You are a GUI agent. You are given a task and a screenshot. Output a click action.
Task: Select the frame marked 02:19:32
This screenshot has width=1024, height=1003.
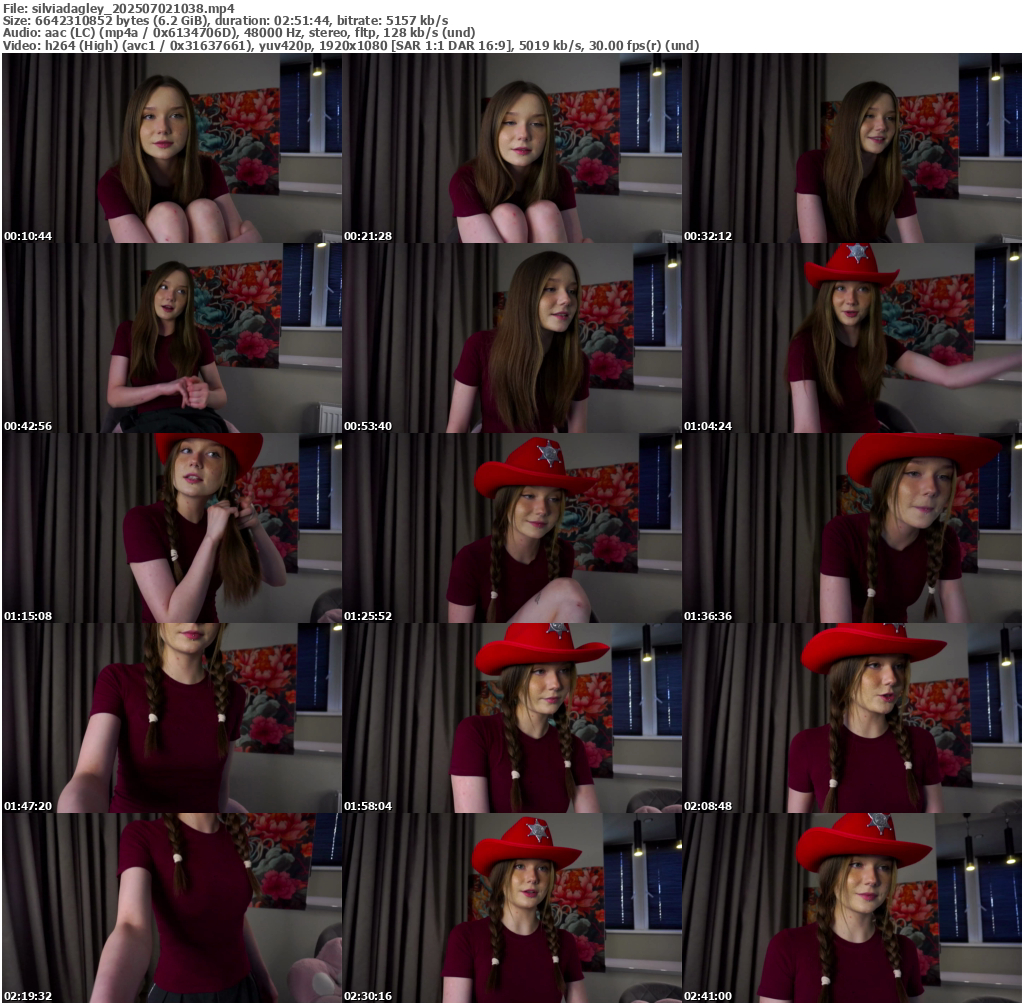point(172,908)
